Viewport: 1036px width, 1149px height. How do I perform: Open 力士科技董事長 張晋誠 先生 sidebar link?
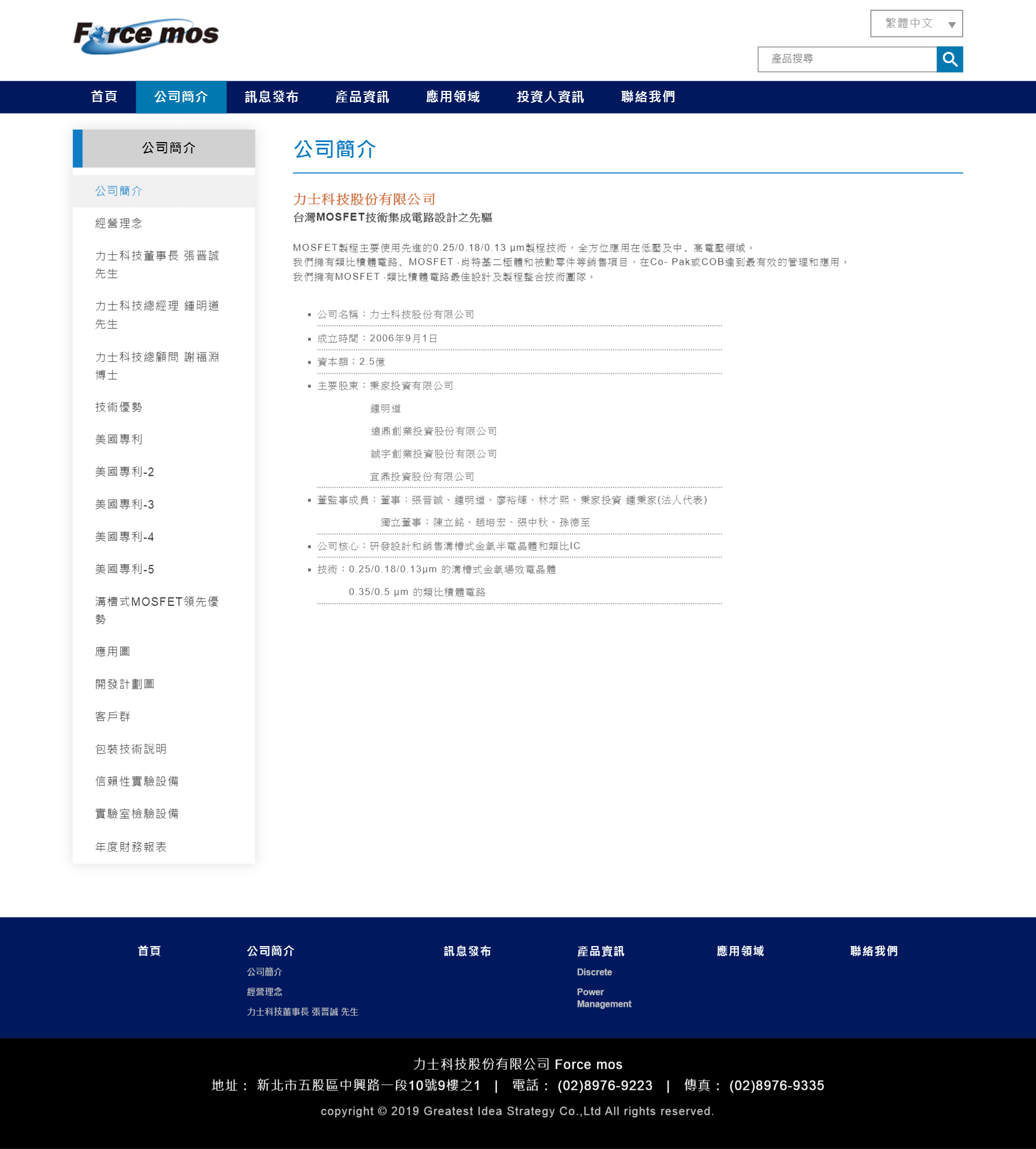[164, 265]
